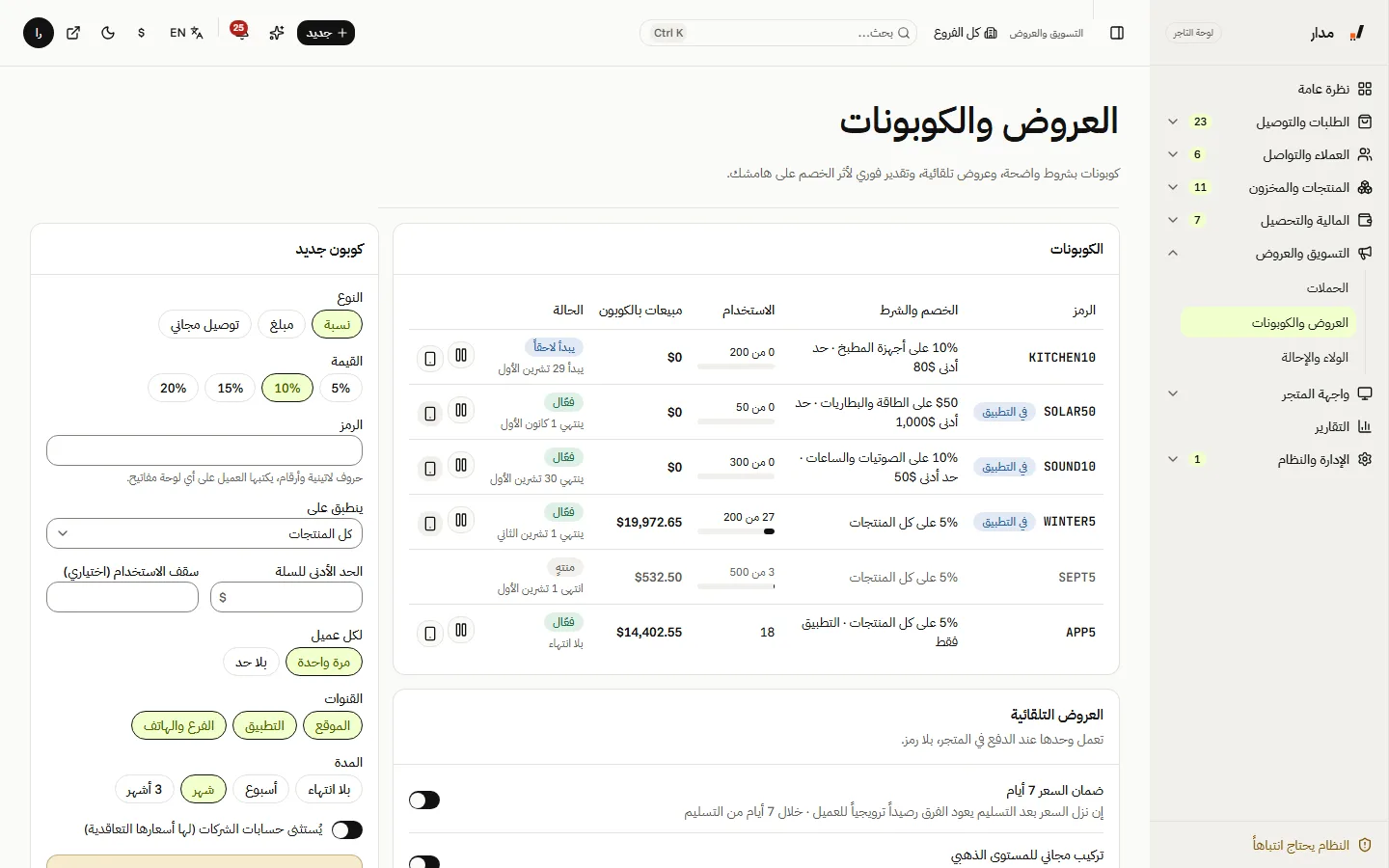1389x868 pixels.
Task: Expand the العملاء والتواصل chevron
Action: (x=1173, y=154)
